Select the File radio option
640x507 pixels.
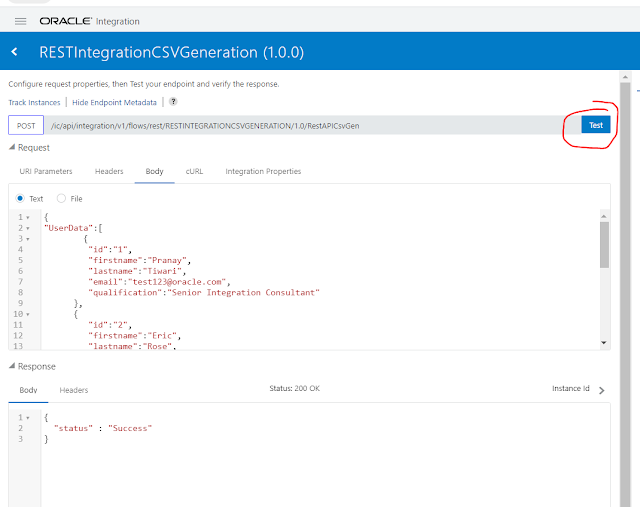pos(61,198)
